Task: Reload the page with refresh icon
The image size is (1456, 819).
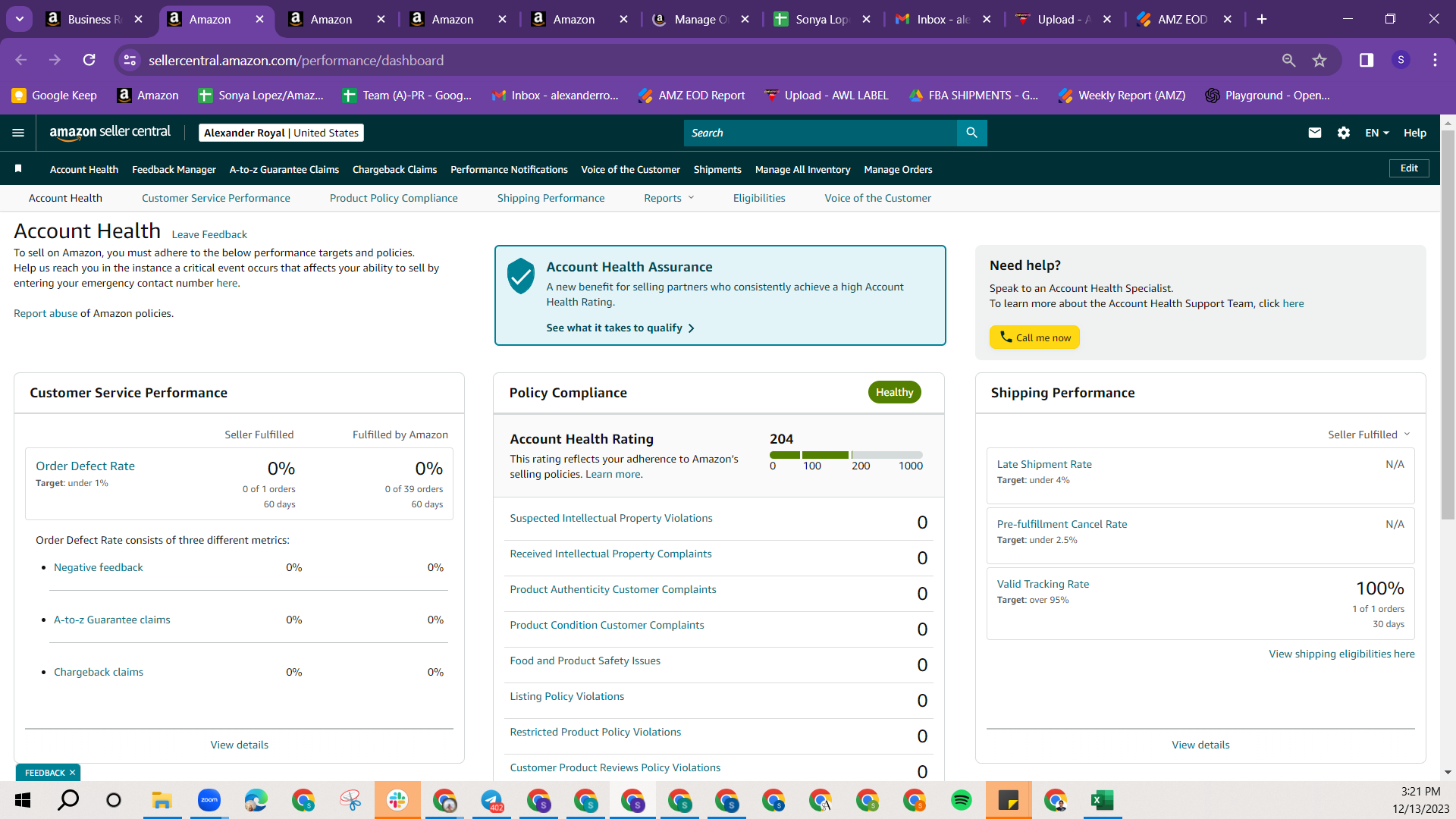Action: pos(89,60)
